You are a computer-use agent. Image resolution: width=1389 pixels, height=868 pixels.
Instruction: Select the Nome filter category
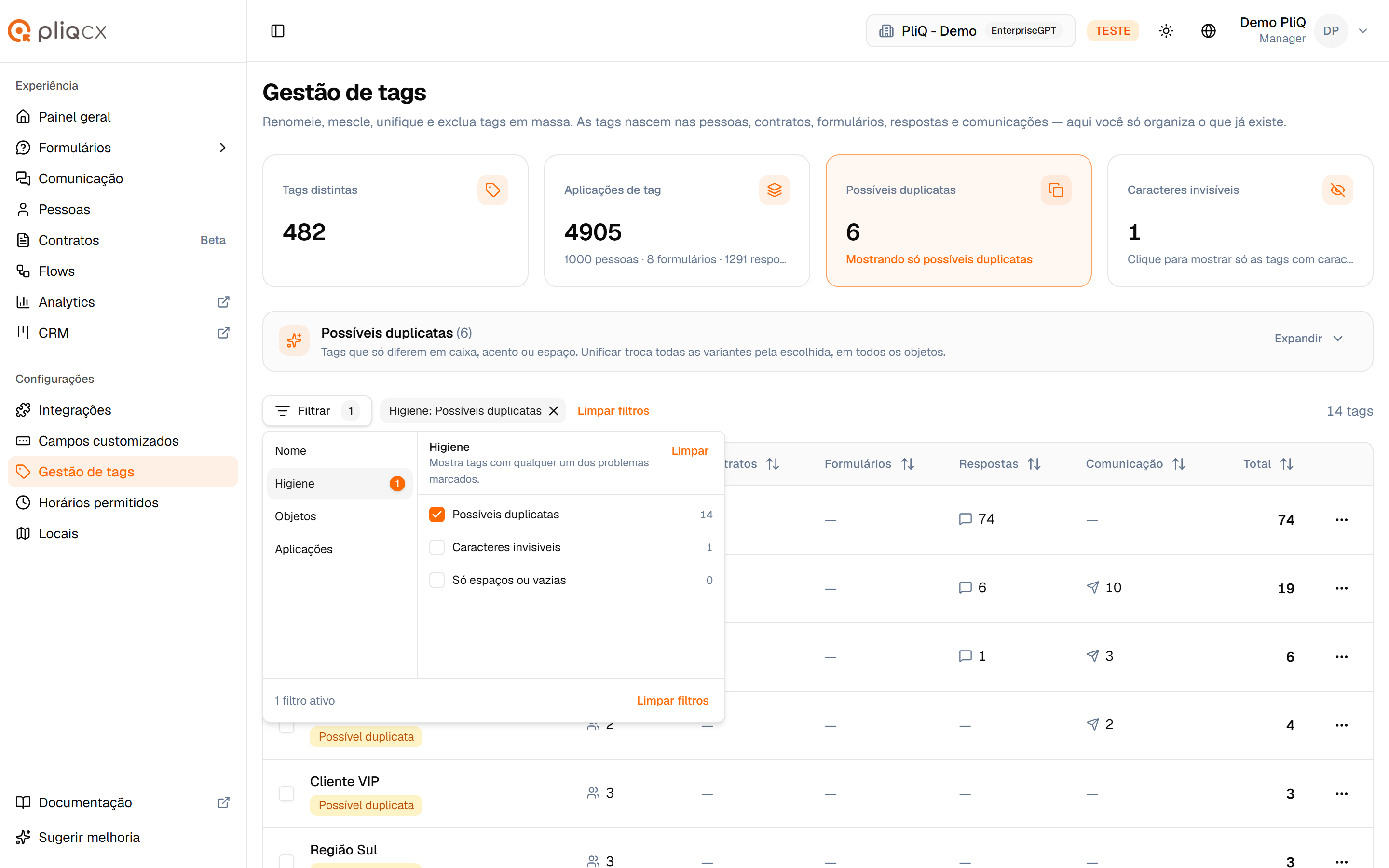click(x=339, y=451)
